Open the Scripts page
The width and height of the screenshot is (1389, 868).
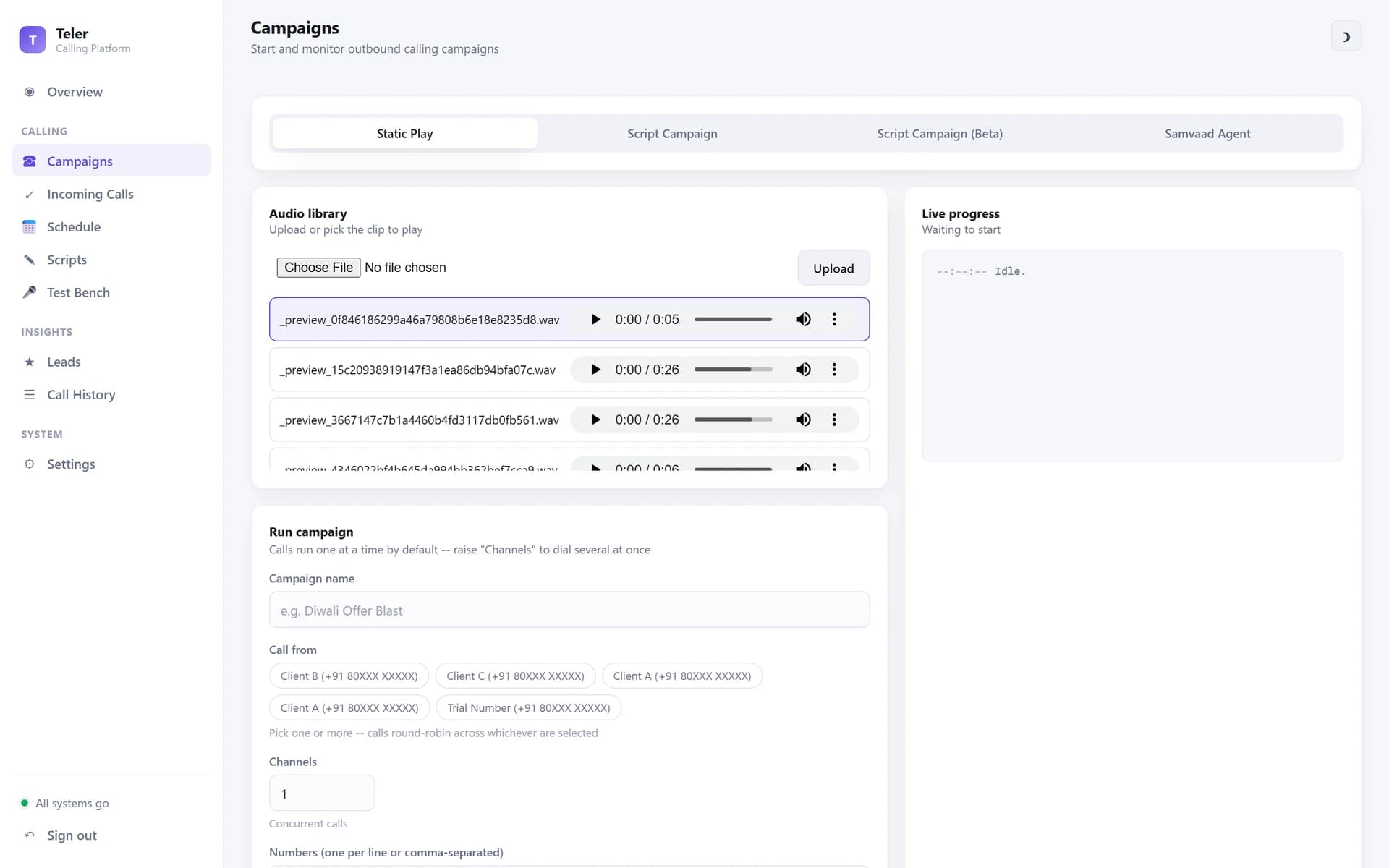click(x=111, y=260)
